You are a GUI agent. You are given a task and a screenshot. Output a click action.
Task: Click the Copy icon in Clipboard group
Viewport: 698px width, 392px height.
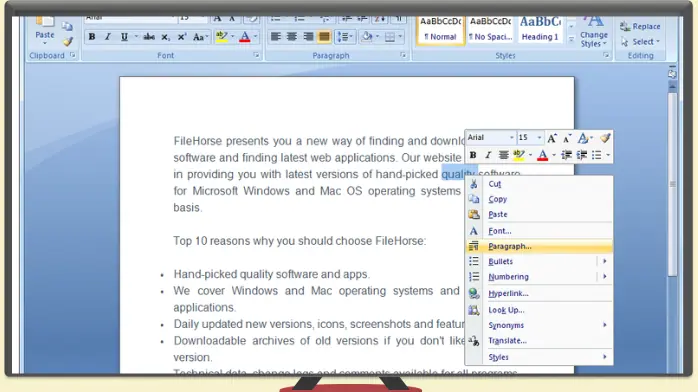67,27
